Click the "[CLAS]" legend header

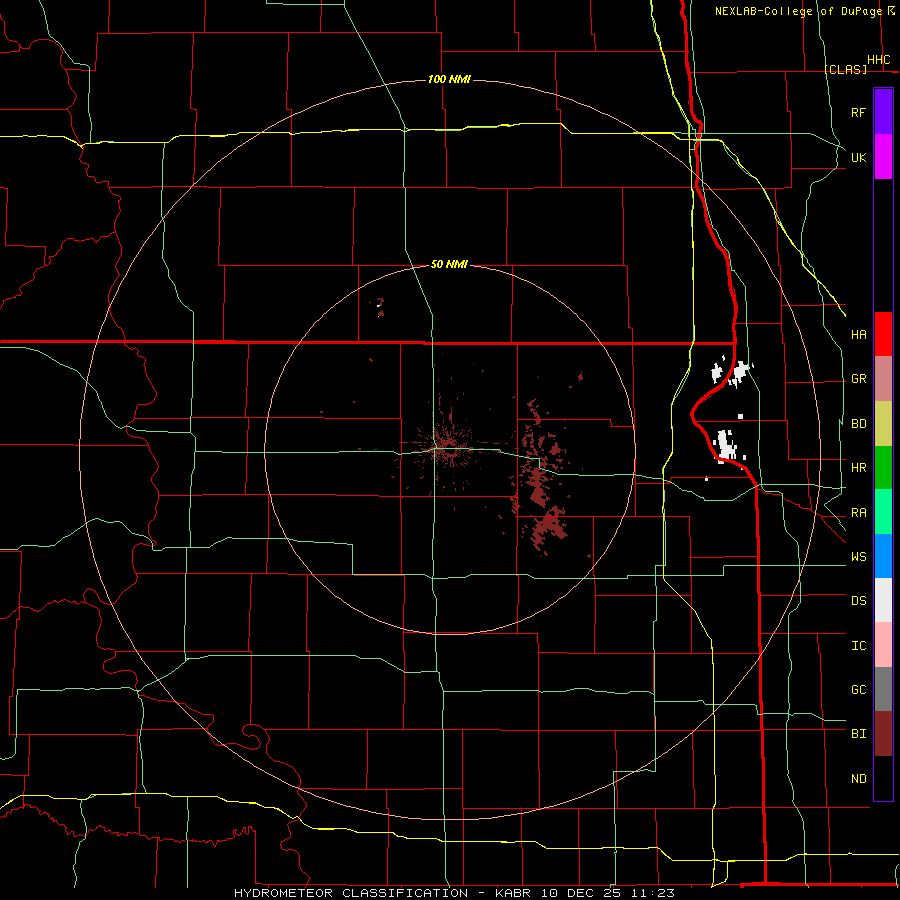[x=845, y=69]
